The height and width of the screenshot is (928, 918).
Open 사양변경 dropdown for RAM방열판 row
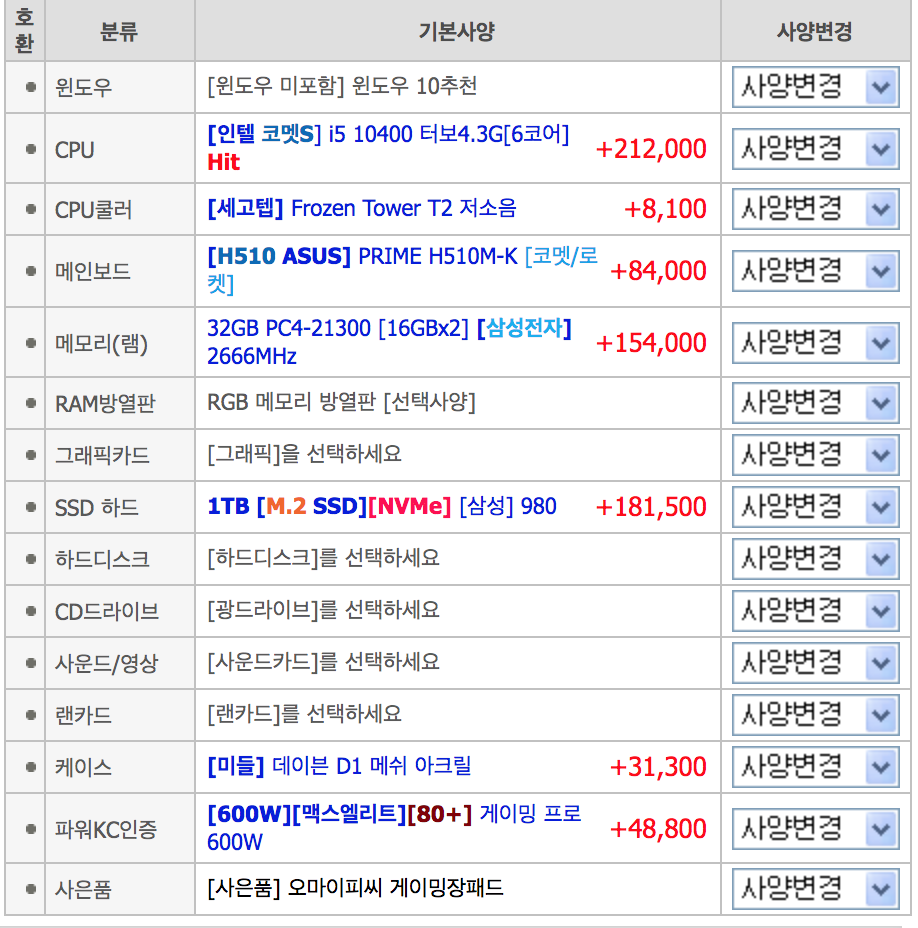[x=816, y=403]
